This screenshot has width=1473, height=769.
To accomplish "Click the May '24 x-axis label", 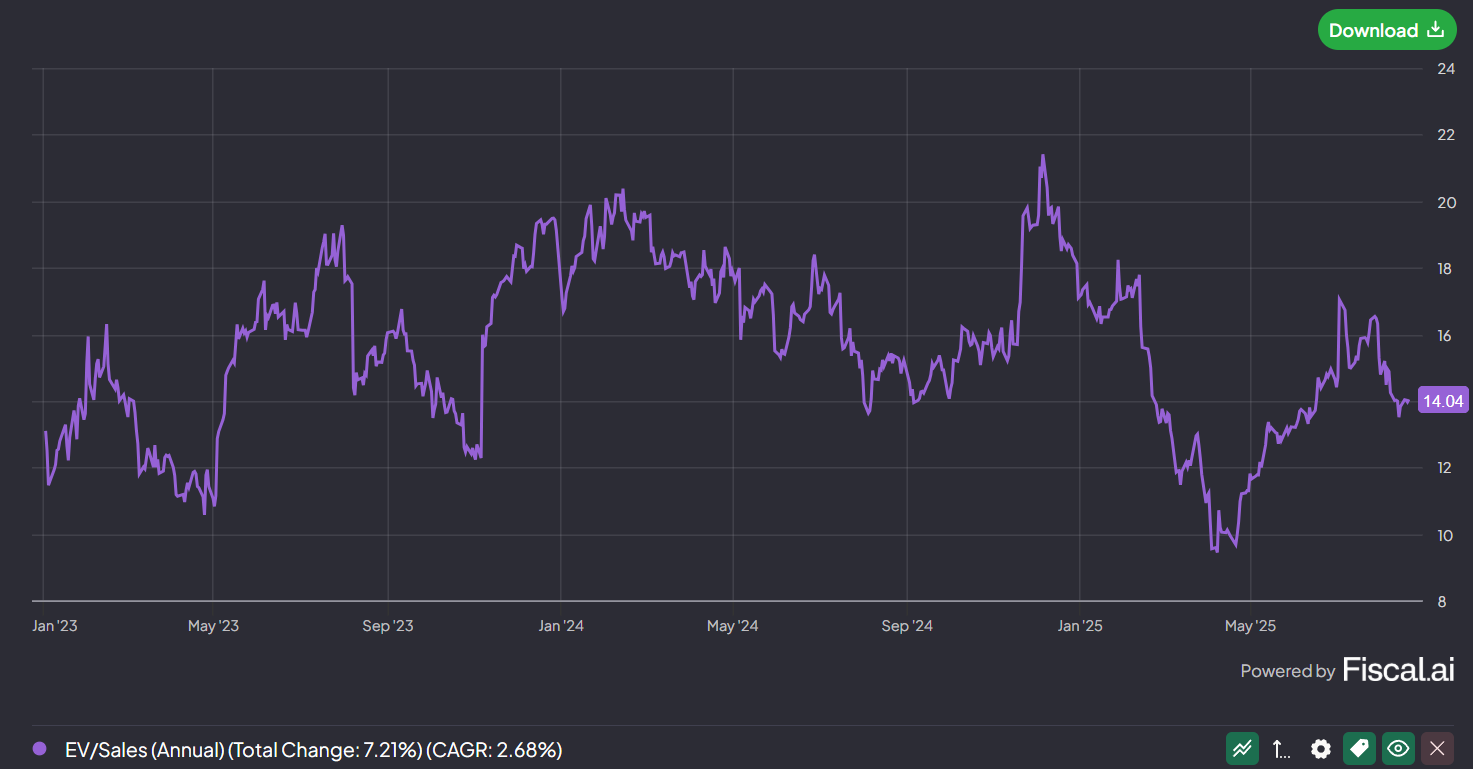I will point(732,626).
